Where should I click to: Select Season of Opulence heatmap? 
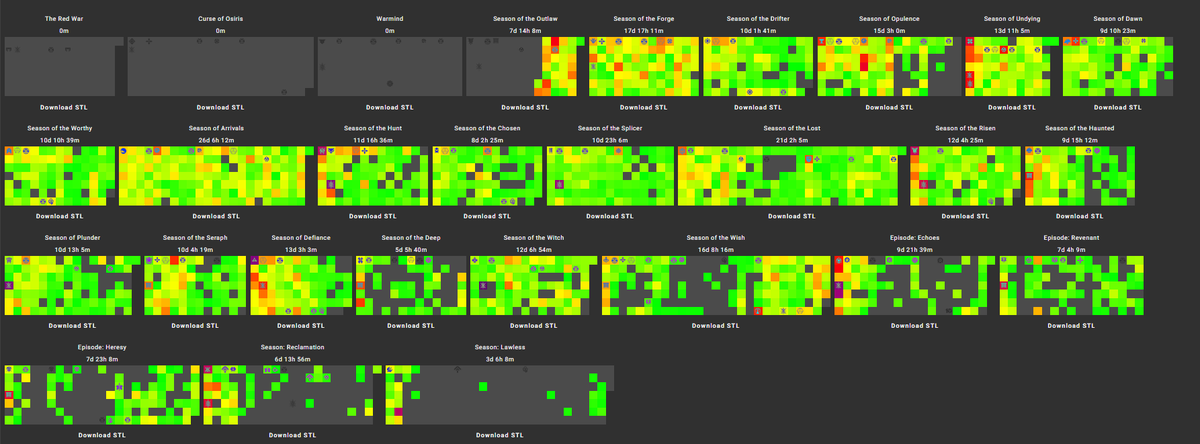(889, 66)
